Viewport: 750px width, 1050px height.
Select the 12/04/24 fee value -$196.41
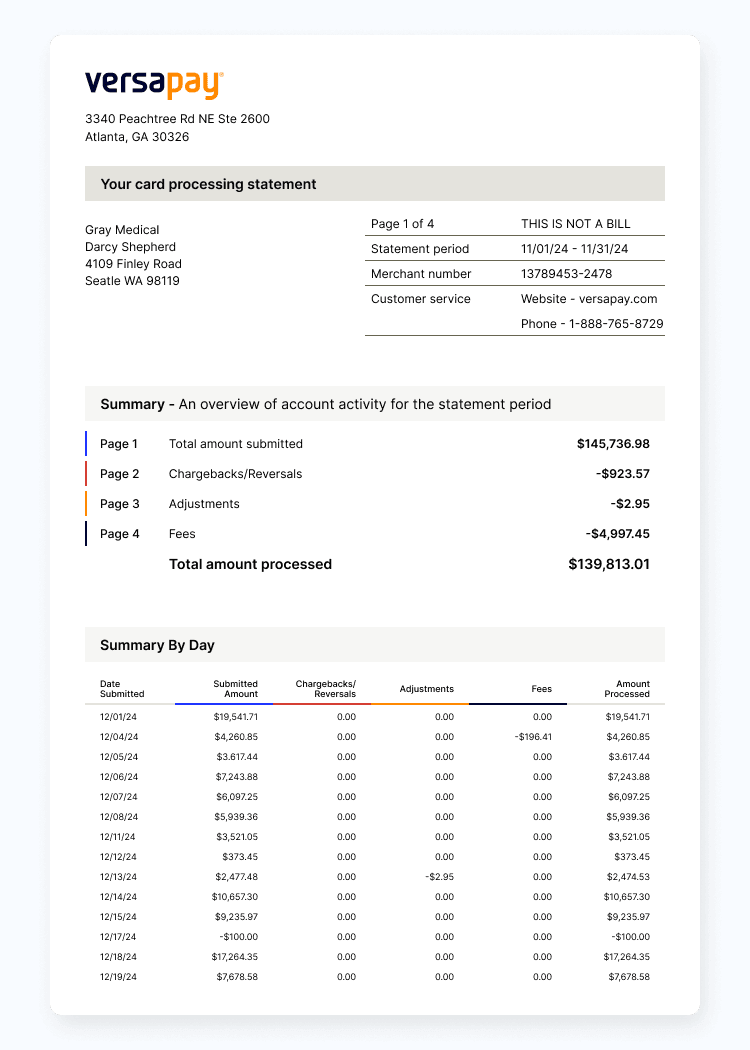point(533,737)
